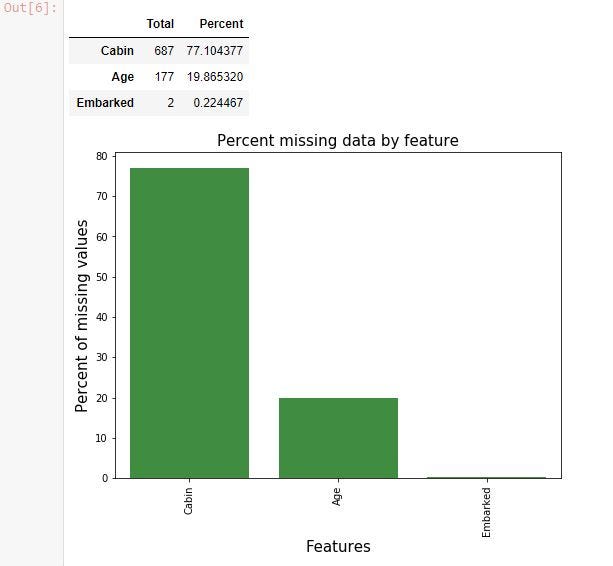
Task: Select the Percent column header
Action: click(x=221, y=24)
